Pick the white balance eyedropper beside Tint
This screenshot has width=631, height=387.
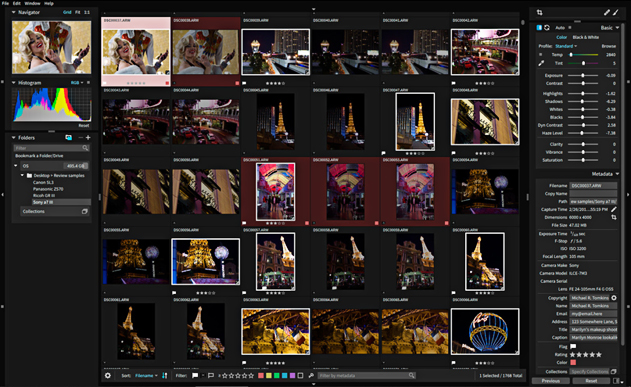541,63
